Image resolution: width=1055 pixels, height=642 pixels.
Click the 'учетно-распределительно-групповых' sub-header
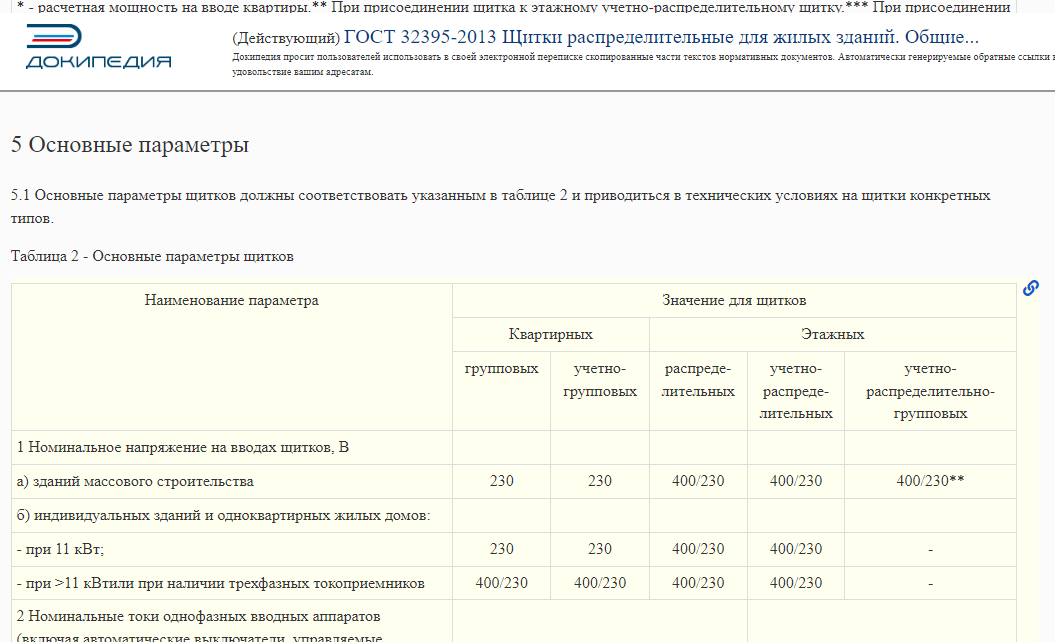coord(930,391)
